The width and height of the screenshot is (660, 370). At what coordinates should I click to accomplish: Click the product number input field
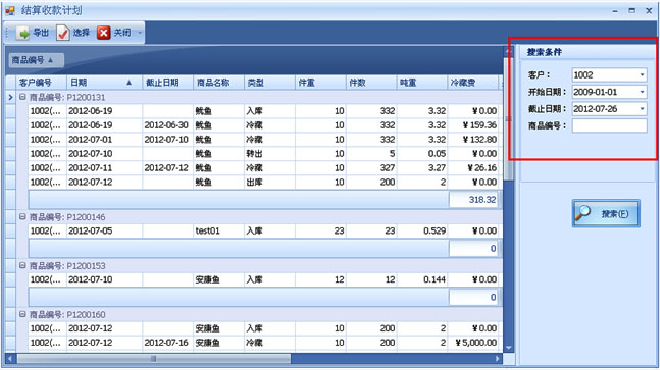coord(609,125)
